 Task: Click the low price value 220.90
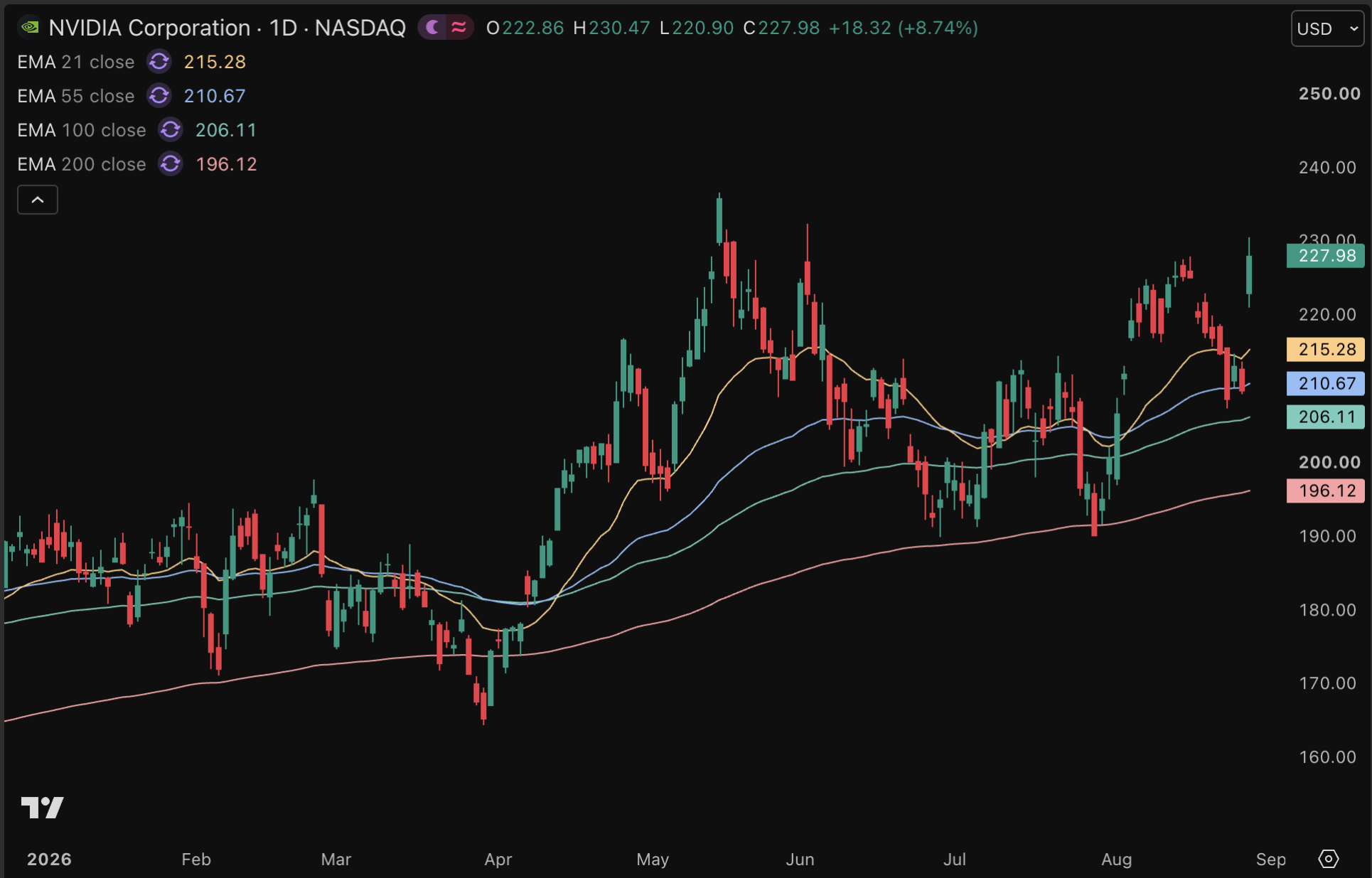pyautogui.click(x=703, y=28)
